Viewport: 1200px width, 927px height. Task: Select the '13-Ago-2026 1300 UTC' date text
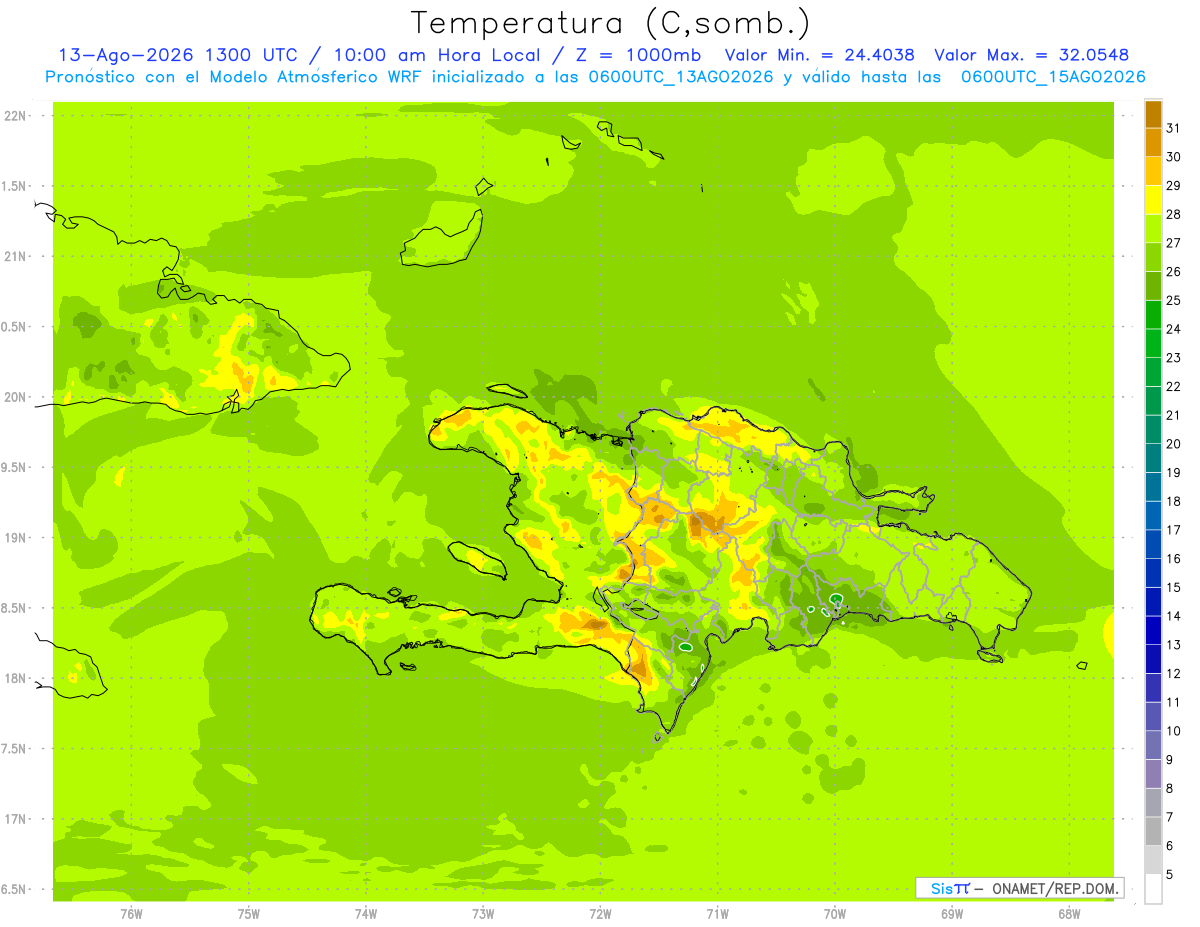pyautogui.click(x=177, y=55)
